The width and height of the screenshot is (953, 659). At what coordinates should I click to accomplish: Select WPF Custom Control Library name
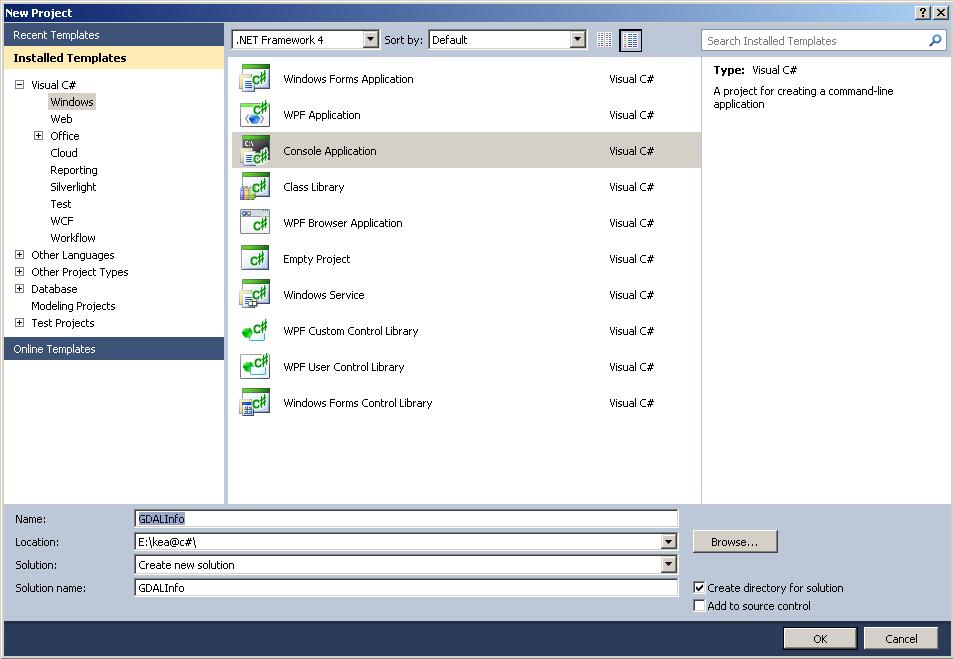pos(351,331)
